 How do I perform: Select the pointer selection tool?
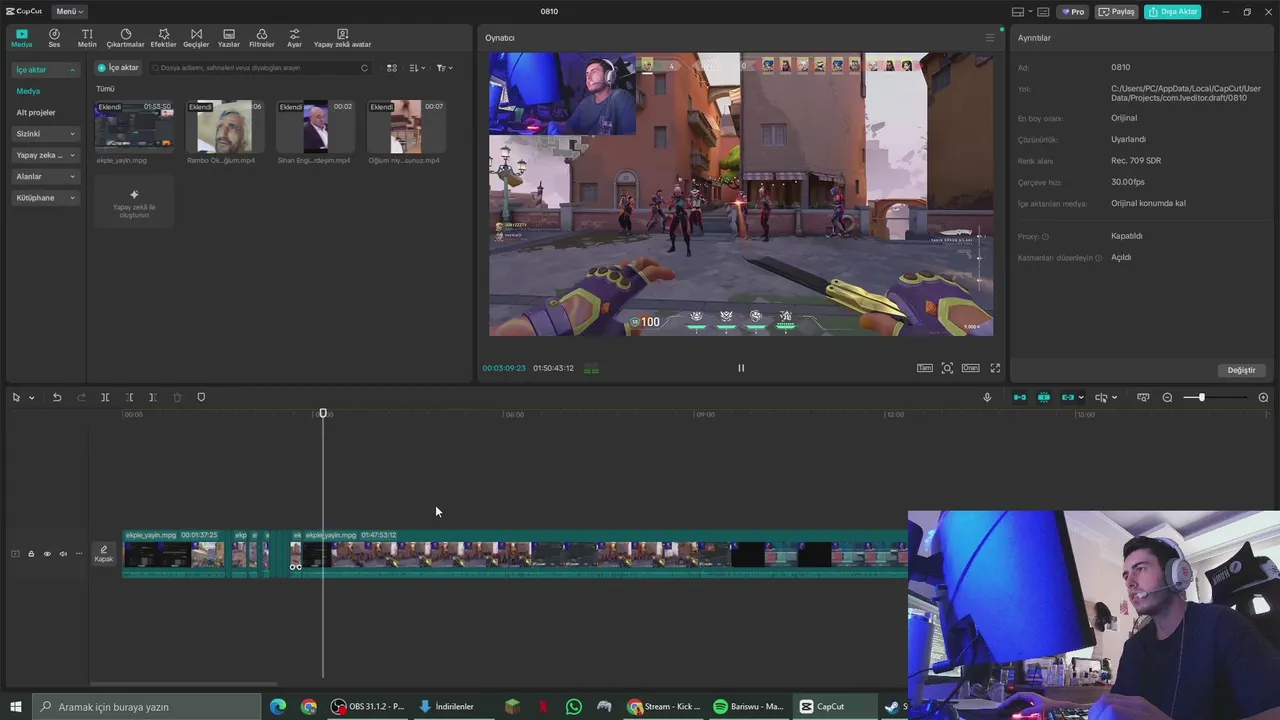coord(16,398)
